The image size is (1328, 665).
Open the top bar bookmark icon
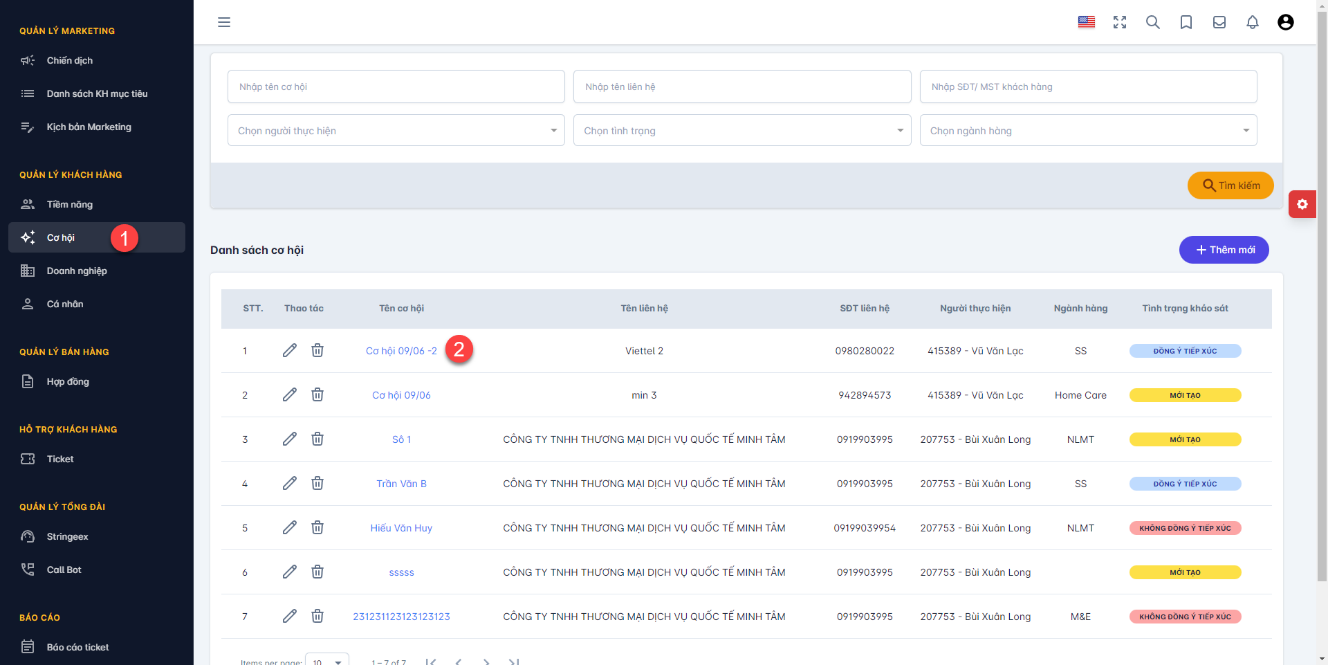(x=1186, y=22)
